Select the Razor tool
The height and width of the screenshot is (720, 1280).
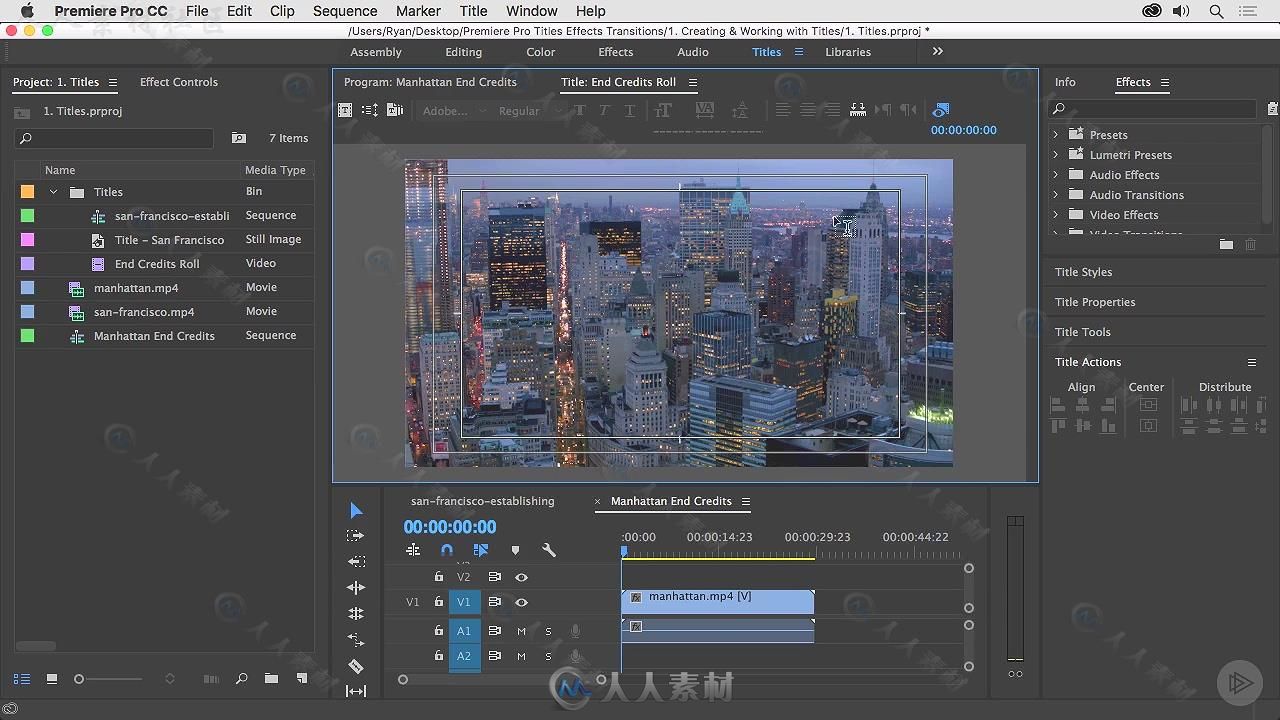[x=356, y=667]
